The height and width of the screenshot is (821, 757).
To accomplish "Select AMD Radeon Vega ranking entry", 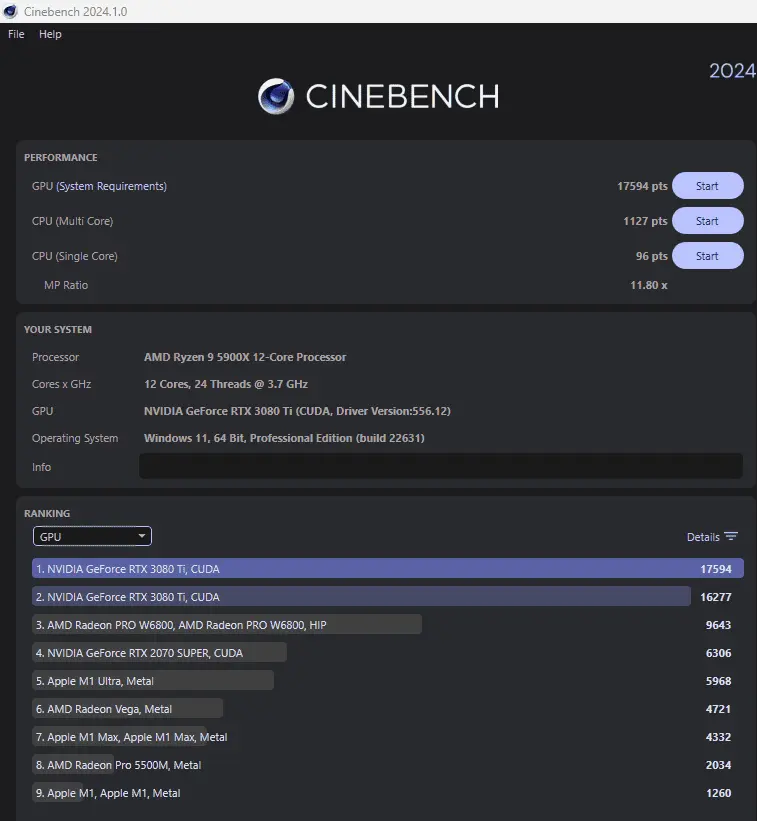I will pos(127,709).
